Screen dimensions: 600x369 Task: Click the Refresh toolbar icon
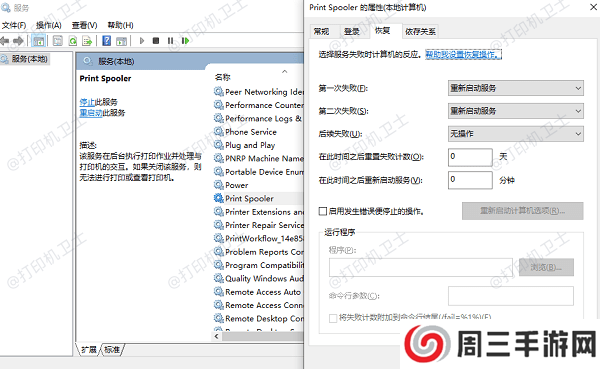[x=73, y=41]
